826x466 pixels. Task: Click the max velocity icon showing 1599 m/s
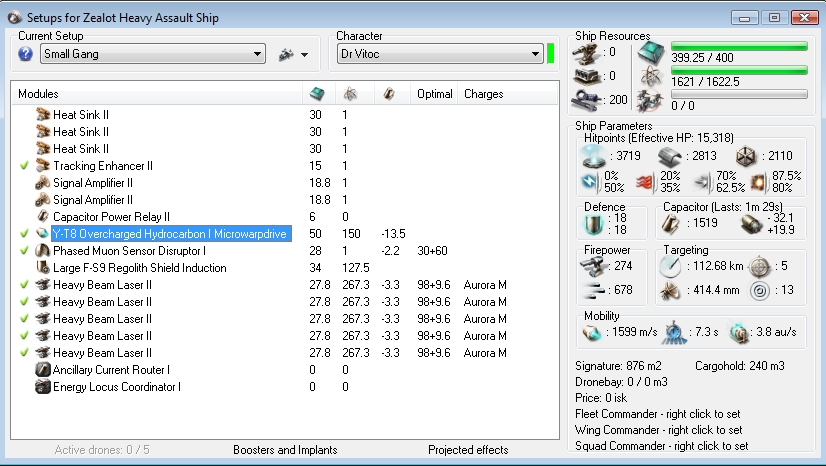tap(592, 332)
